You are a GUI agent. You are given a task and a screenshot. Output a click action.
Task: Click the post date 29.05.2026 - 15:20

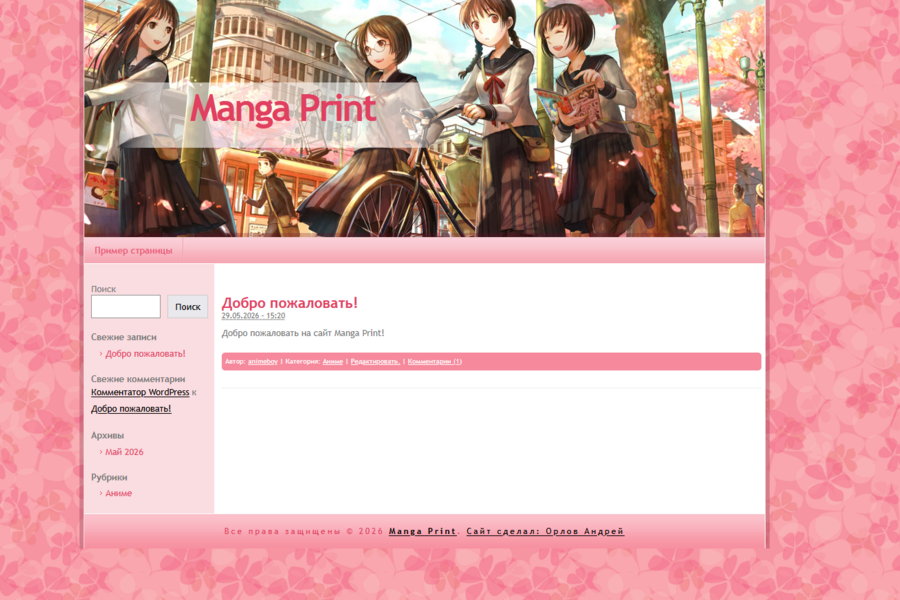253,316
